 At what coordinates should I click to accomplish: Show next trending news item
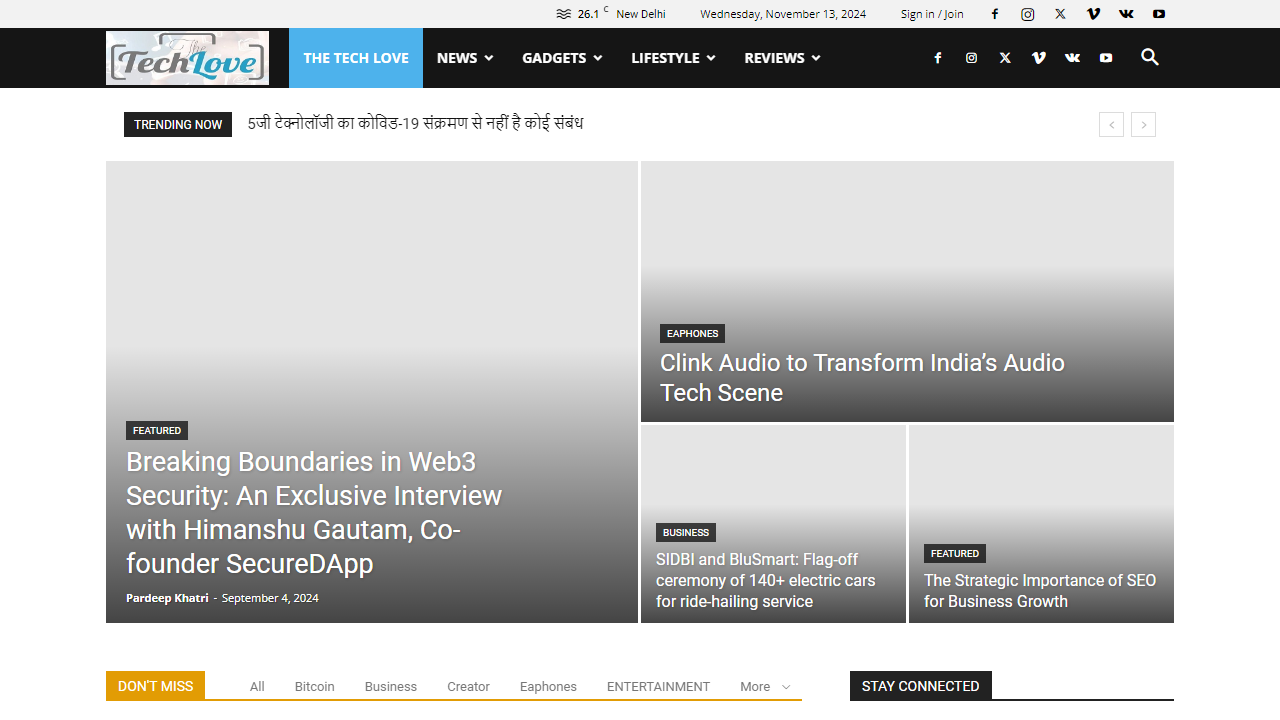click(x=1143, y=125)
